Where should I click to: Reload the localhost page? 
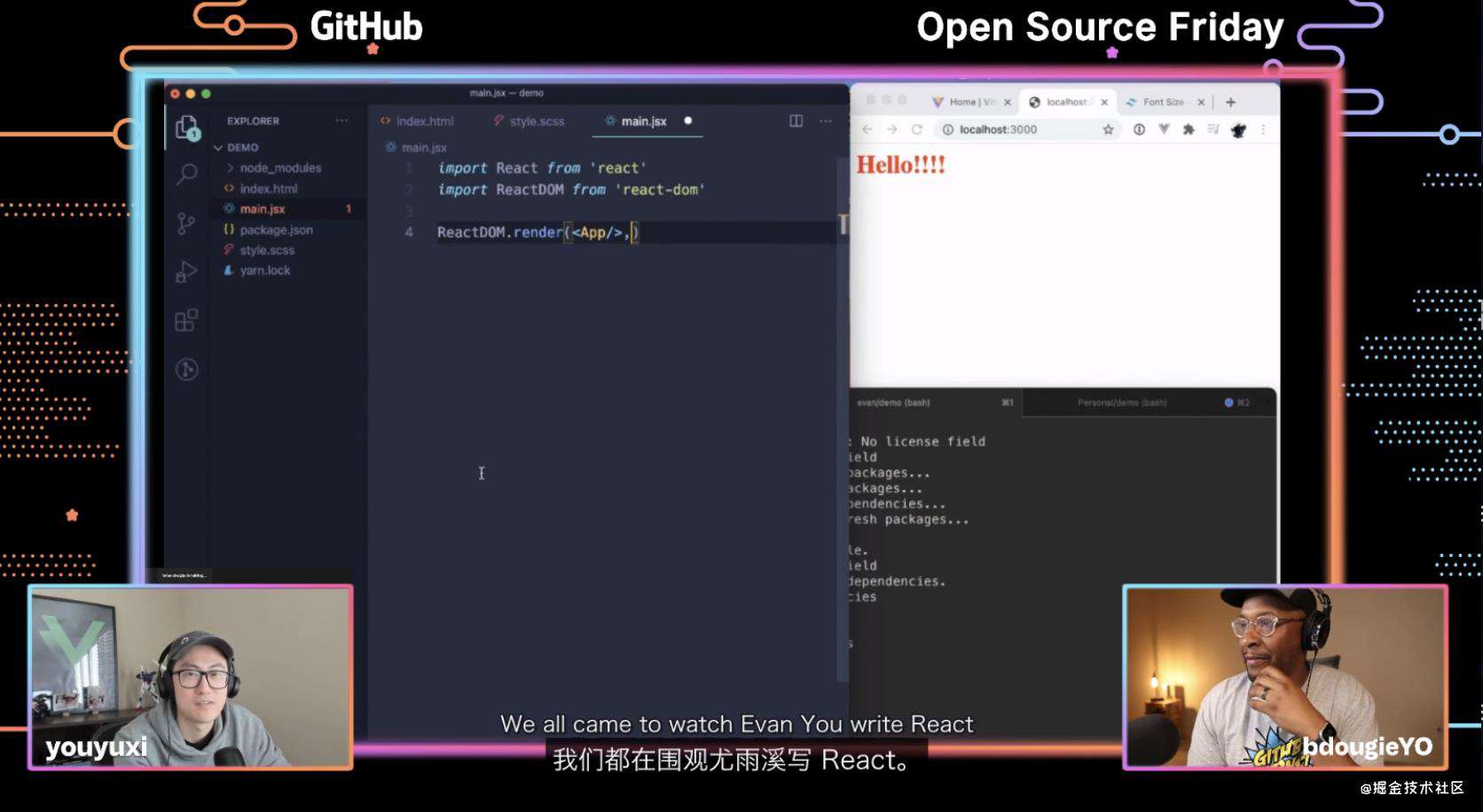[x=917, y=129]
